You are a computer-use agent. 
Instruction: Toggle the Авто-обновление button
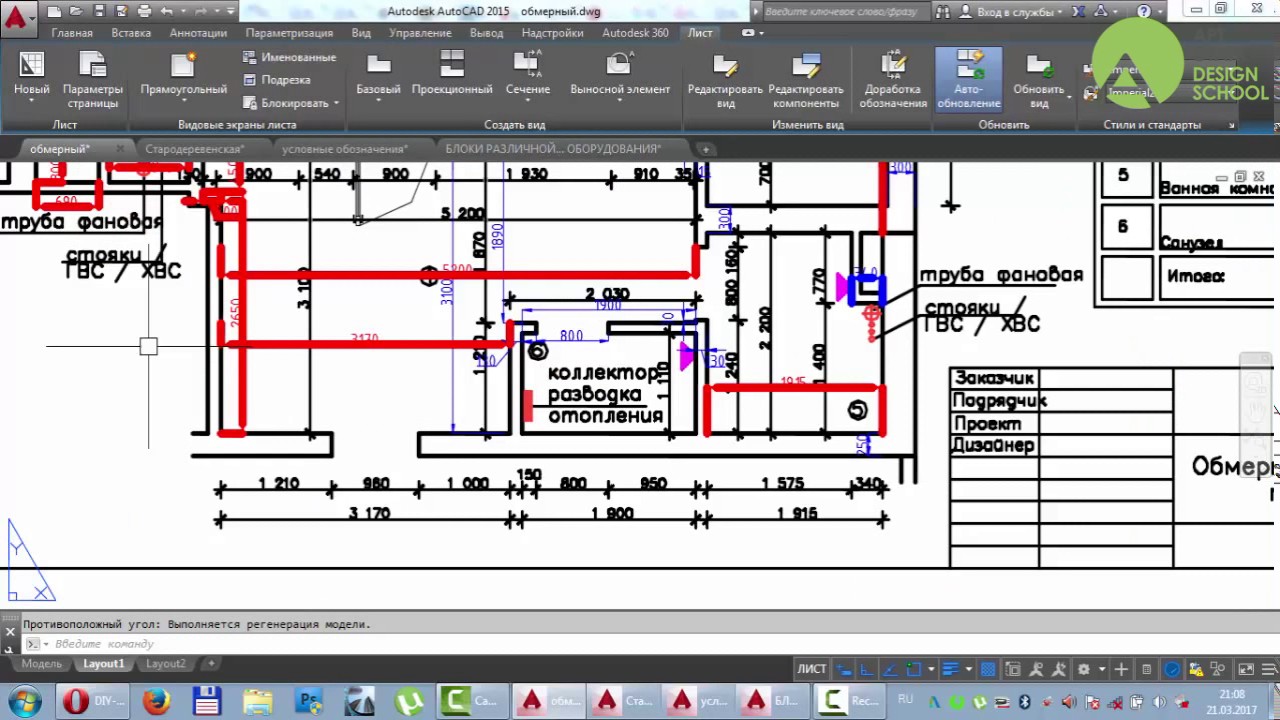(968, 79)
